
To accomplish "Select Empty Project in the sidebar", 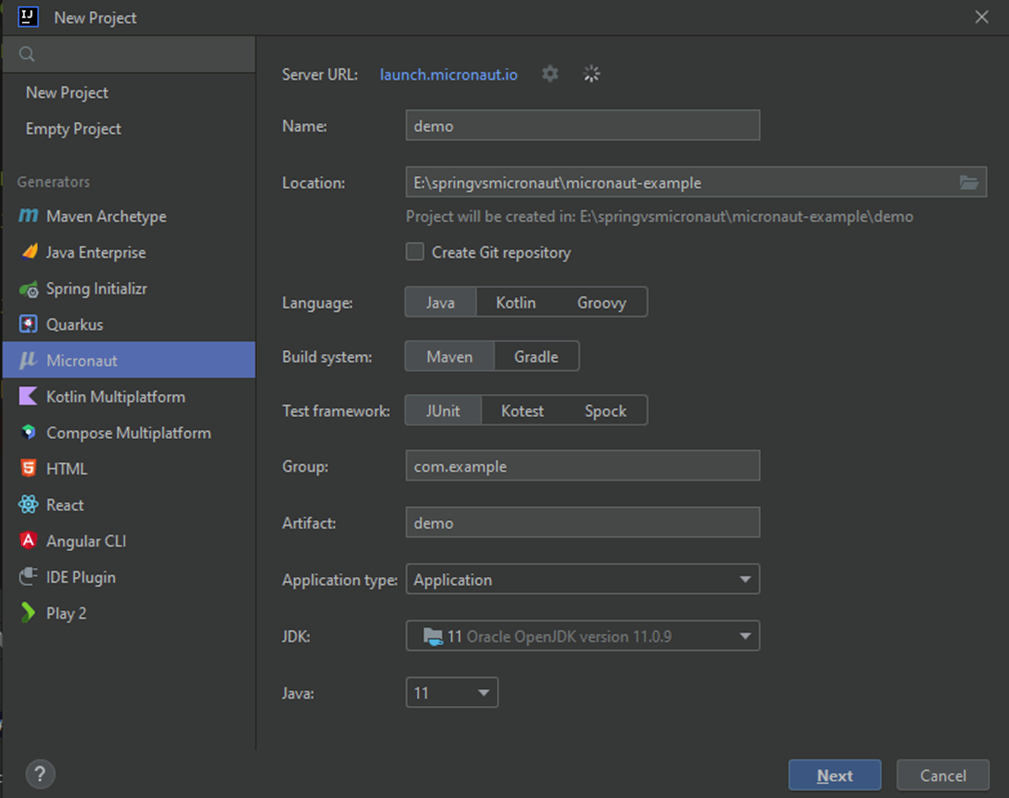I will (x=129, y=129).
